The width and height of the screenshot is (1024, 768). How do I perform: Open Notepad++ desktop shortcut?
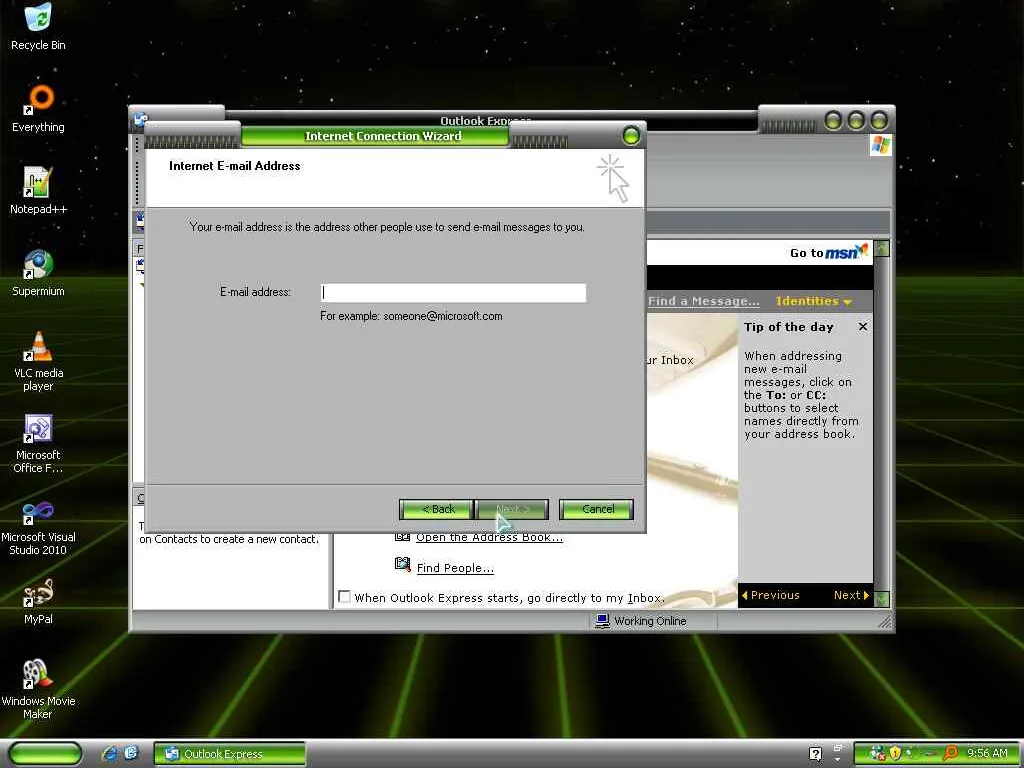pos(38,191)
